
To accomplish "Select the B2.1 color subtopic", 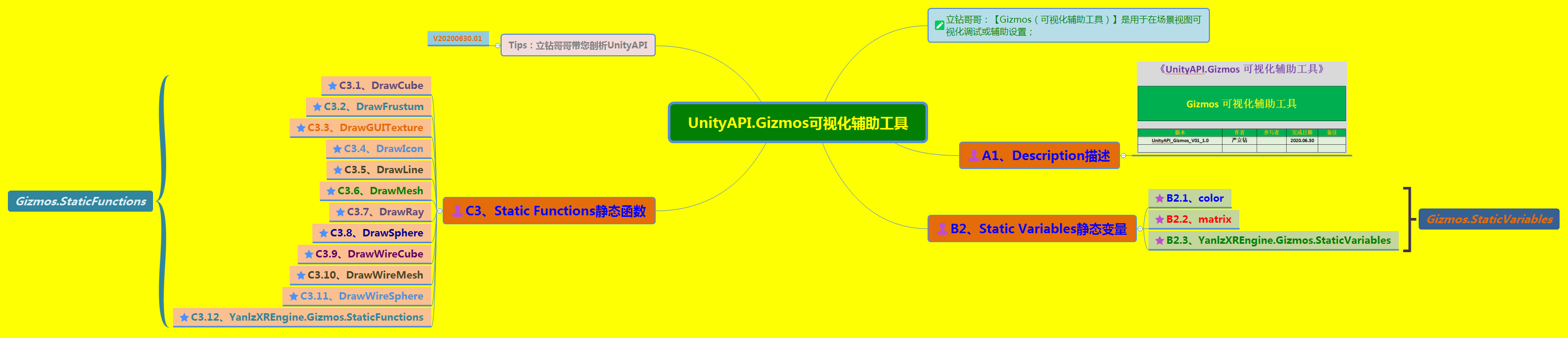I will pos(1190,198).
